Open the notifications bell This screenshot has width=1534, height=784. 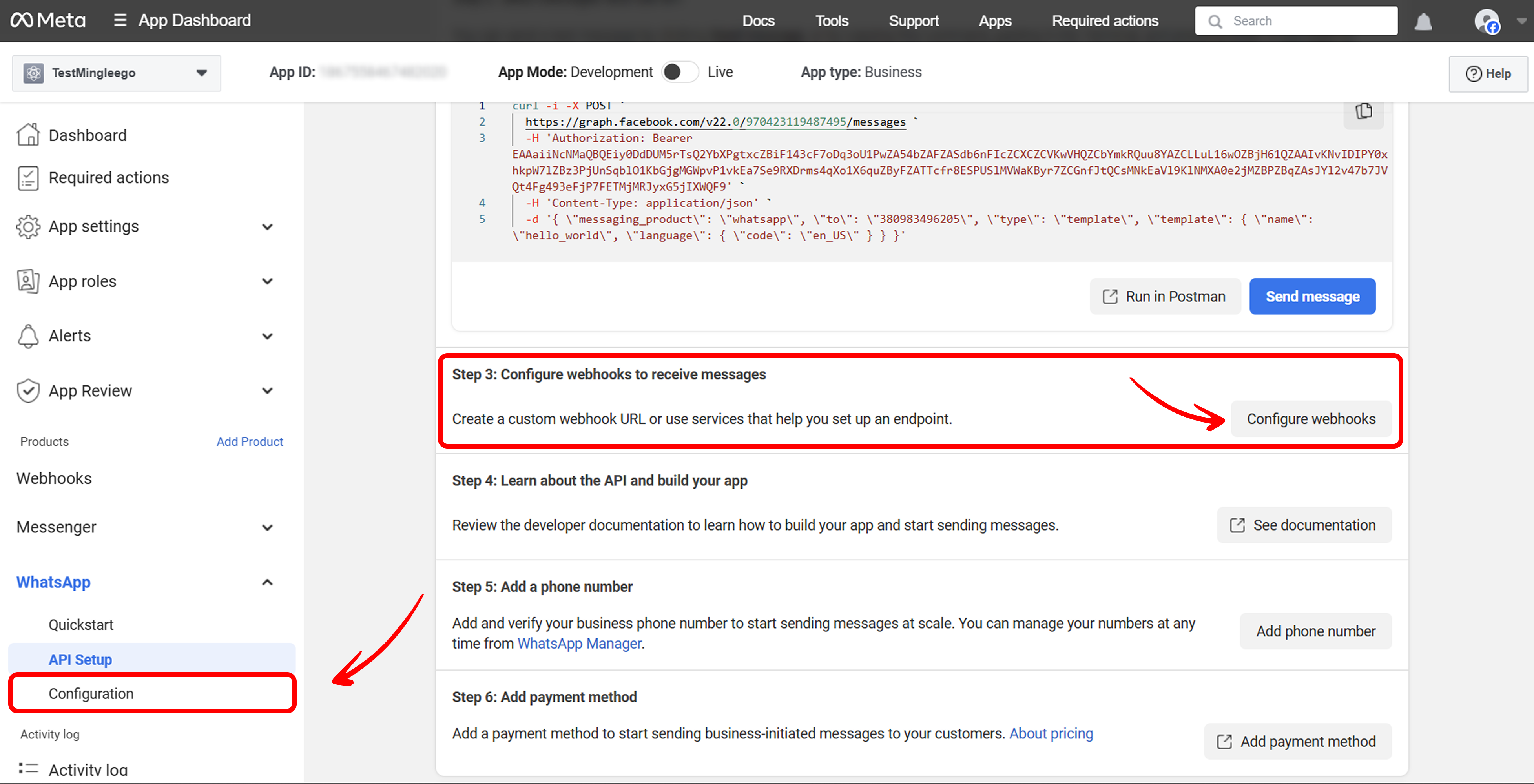(1423, 22)
